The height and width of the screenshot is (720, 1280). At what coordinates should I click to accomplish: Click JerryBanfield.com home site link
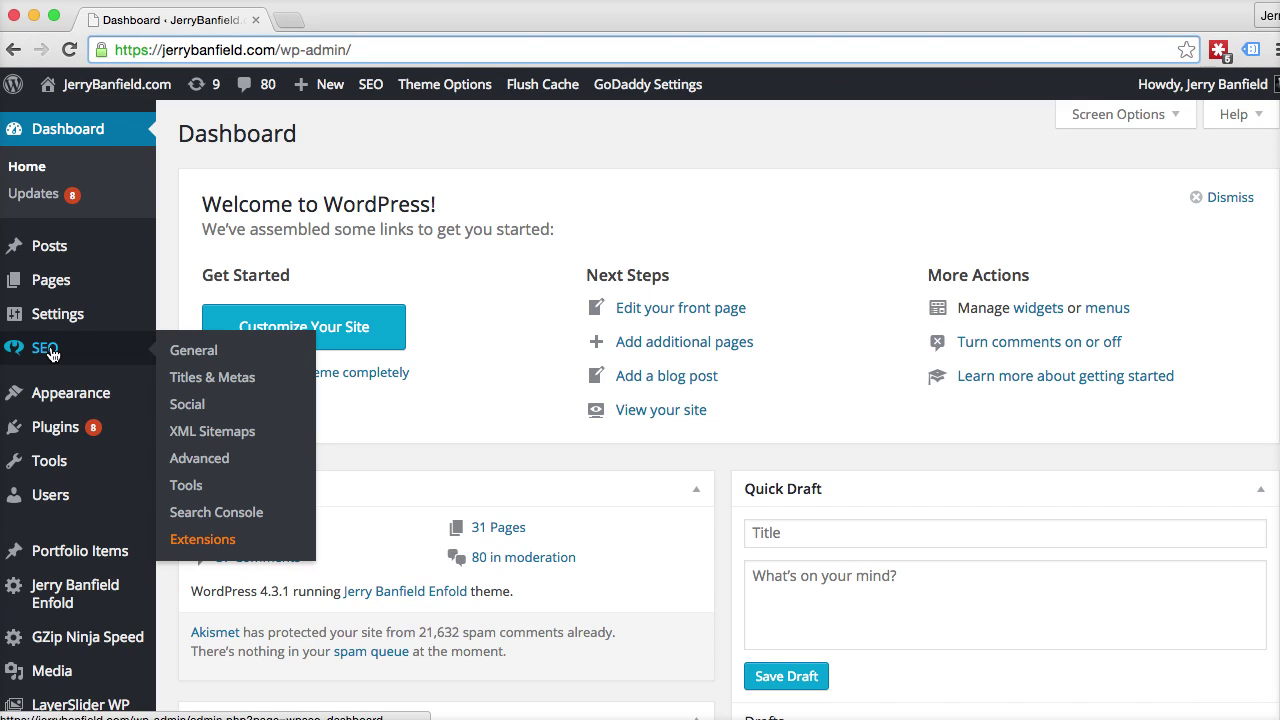coord(106,84)
